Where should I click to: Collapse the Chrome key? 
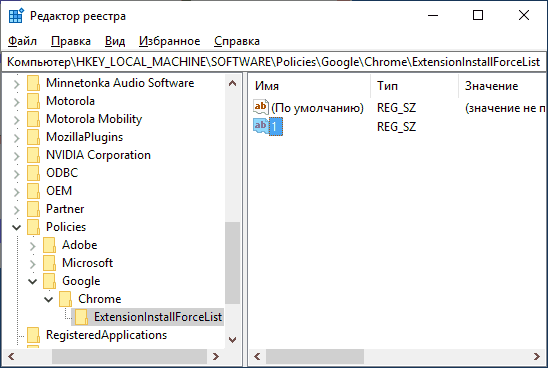(x=49, y=300)
